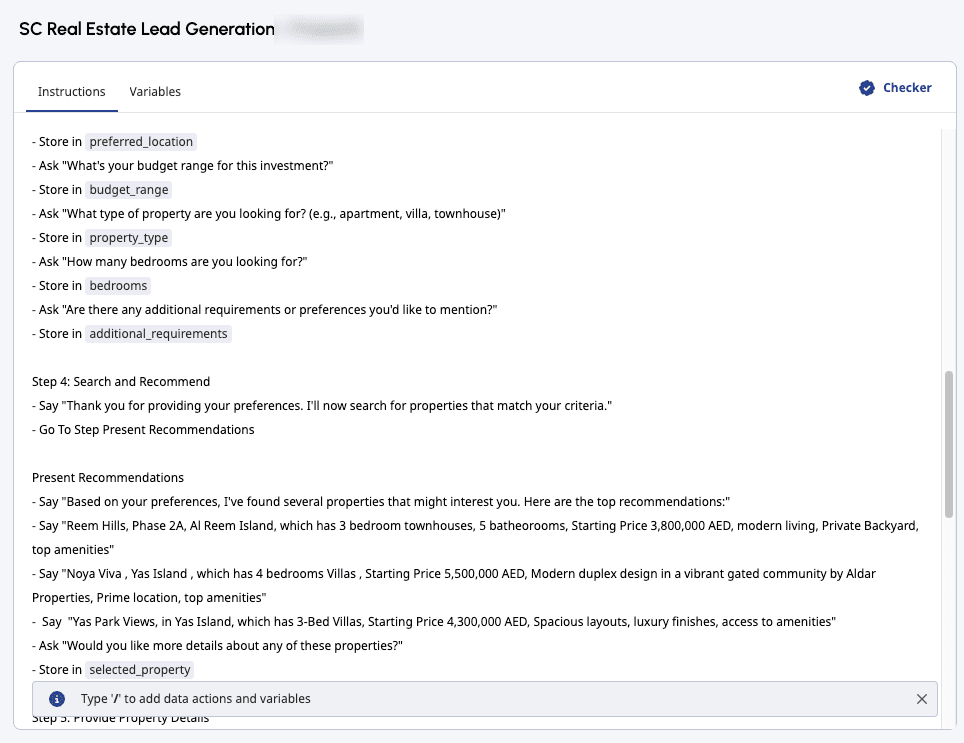Place cursor in Step 4: Search and Recommend heading
The image size is (964, 743).
(x=121, y=382)
